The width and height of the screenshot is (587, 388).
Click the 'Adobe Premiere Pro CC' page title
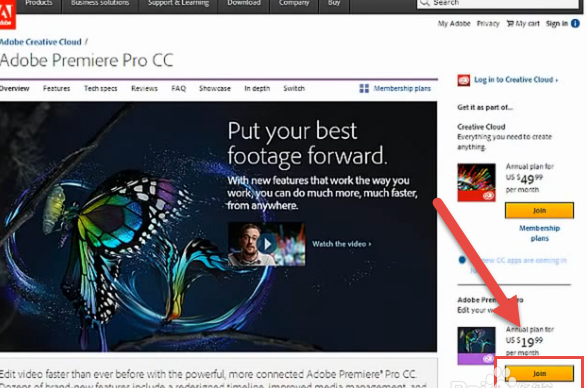(x=86, y=60)
